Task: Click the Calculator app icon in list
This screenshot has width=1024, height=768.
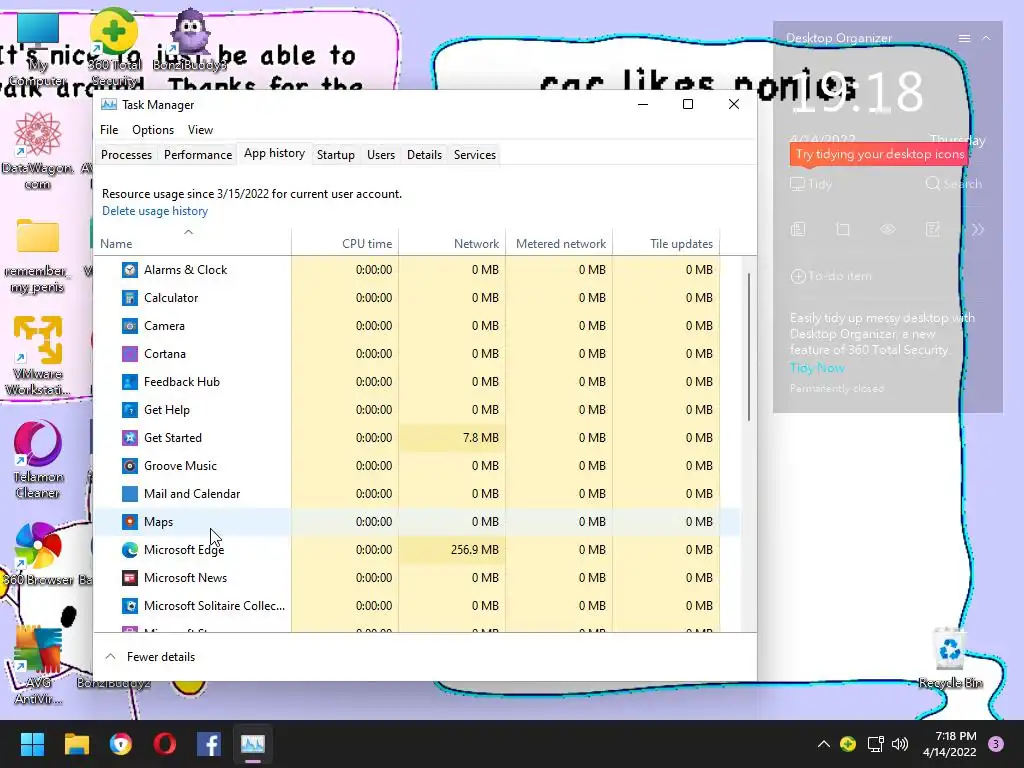Action: tap(130, 298)
